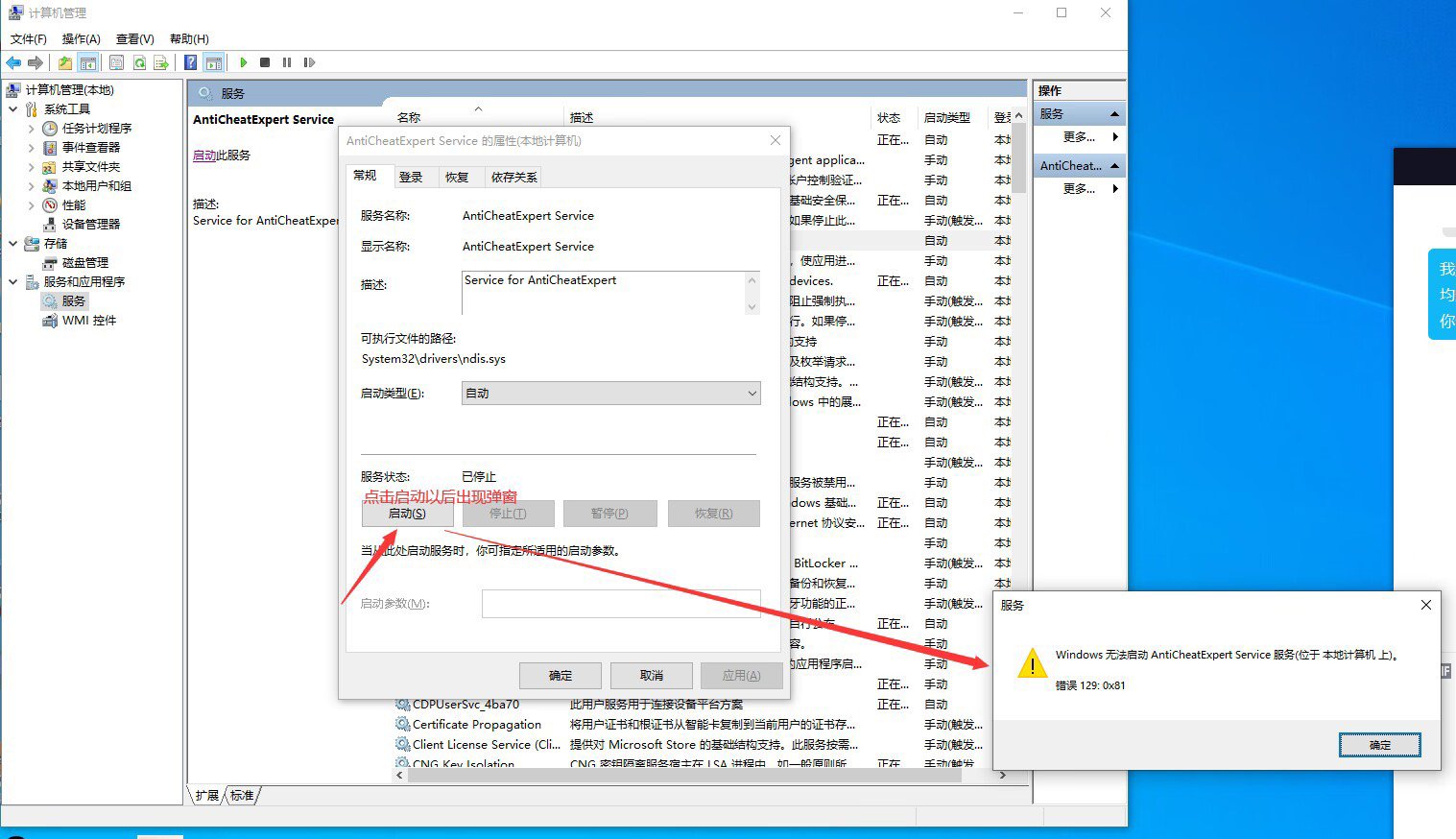Expand the 任务计划程序 tree node

coord(31,128)
